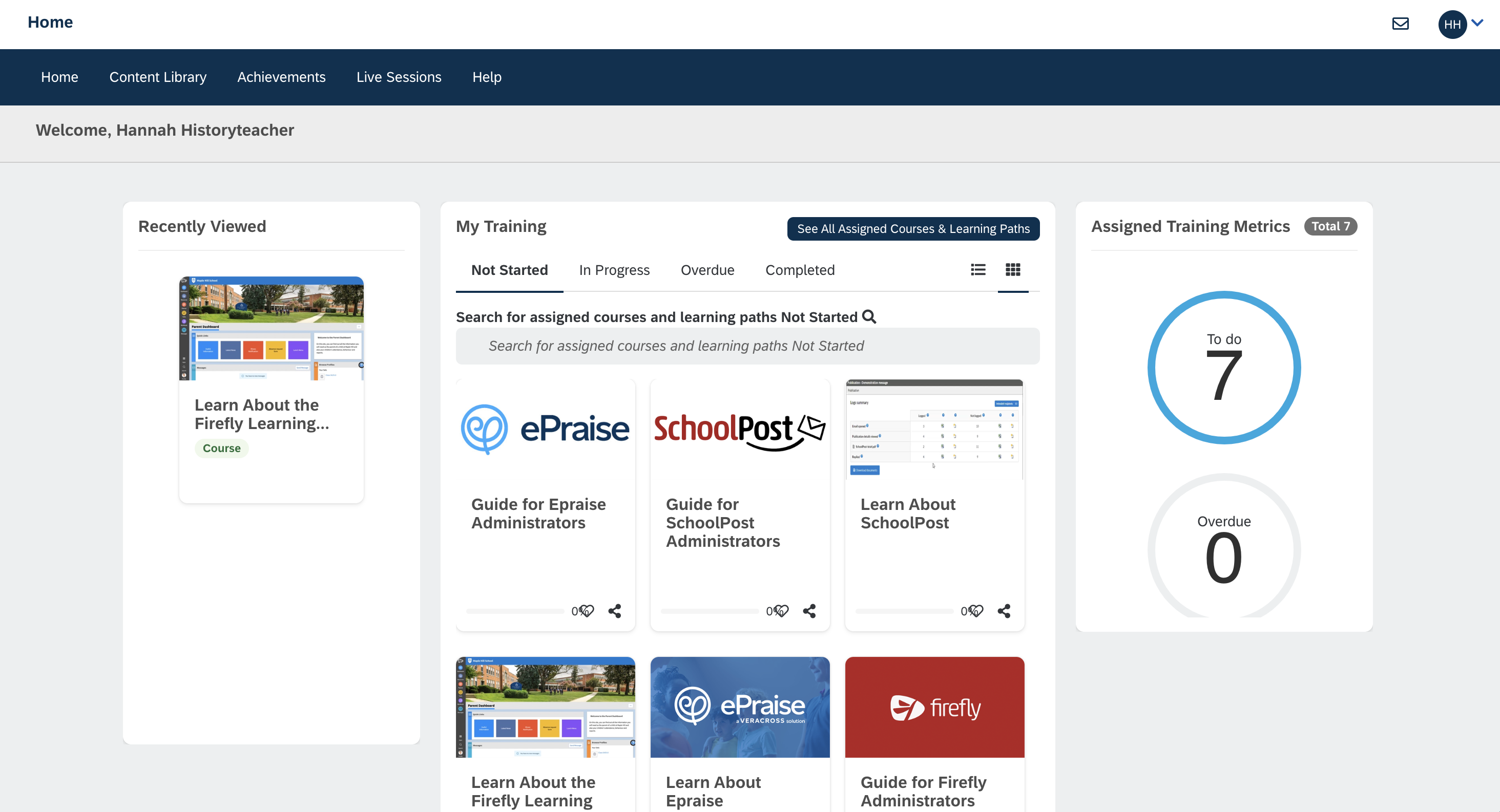Screen dimensions: 1500x812
Task: Open SchoolPost logo course thumbnail
Action: point(740,429)
